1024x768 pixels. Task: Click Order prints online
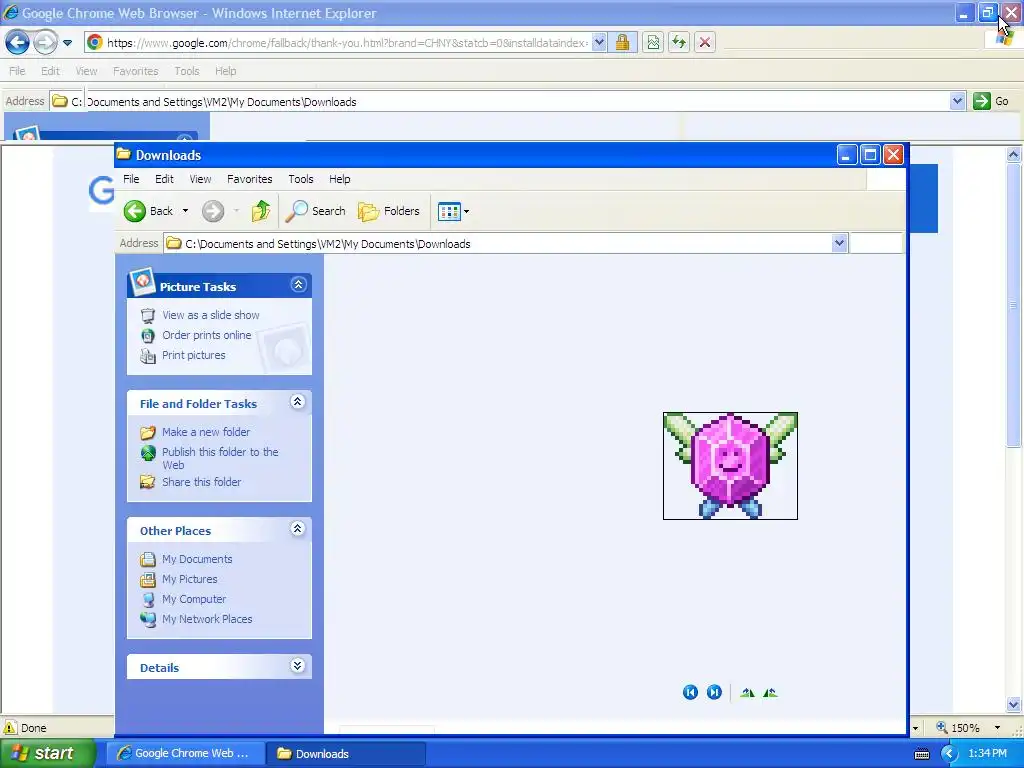click(x=206, y=335)
